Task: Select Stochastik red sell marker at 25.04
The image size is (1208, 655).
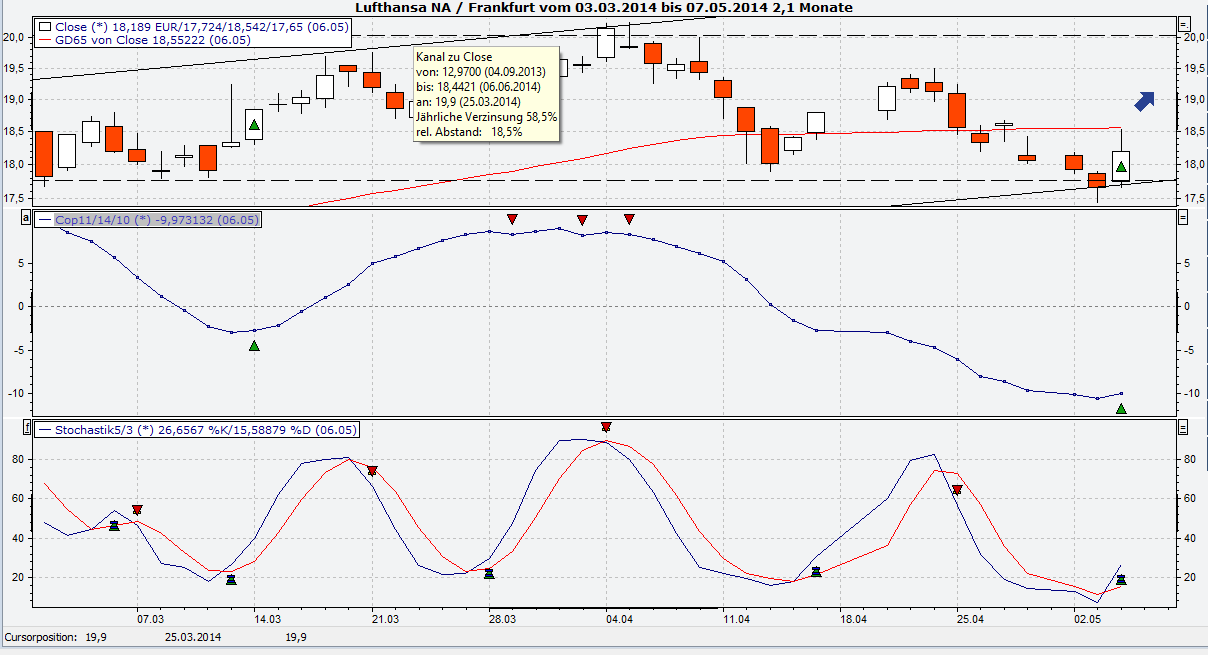Action: (x=957, y=490)
